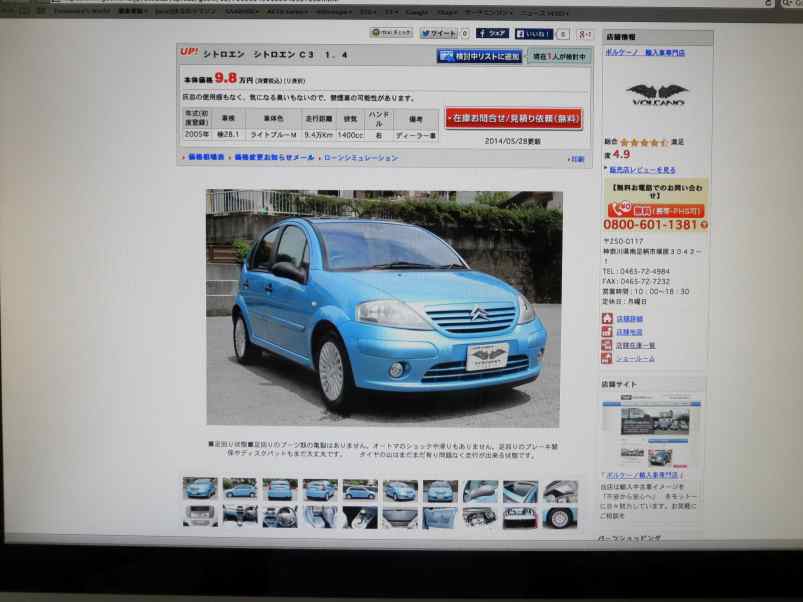Click the Google +1 button
The width and height of the screenshot is (803, 602).
click(x=584, y=34)
